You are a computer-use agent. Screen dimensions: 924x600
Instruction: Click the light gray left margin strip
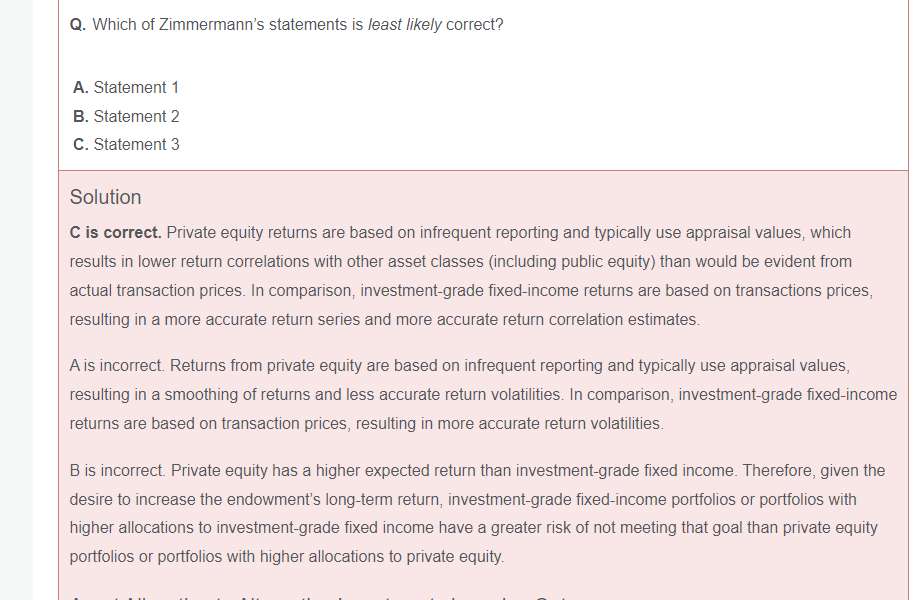pos(15,300)
